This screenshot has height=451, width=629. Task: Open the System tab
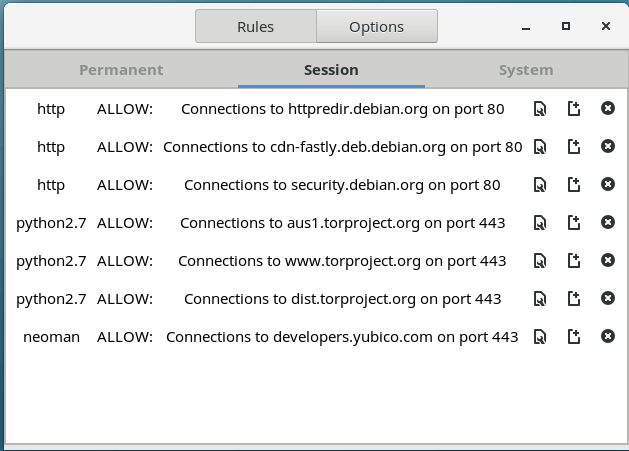526,70
